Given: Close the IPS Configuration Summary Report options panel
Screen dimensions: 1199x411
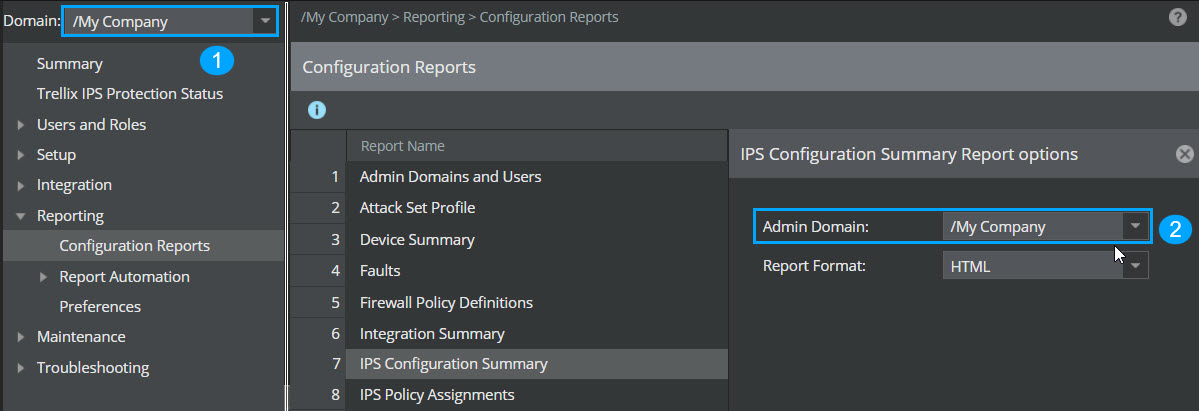Looking at the screenshot, I should coord(1184,154).
